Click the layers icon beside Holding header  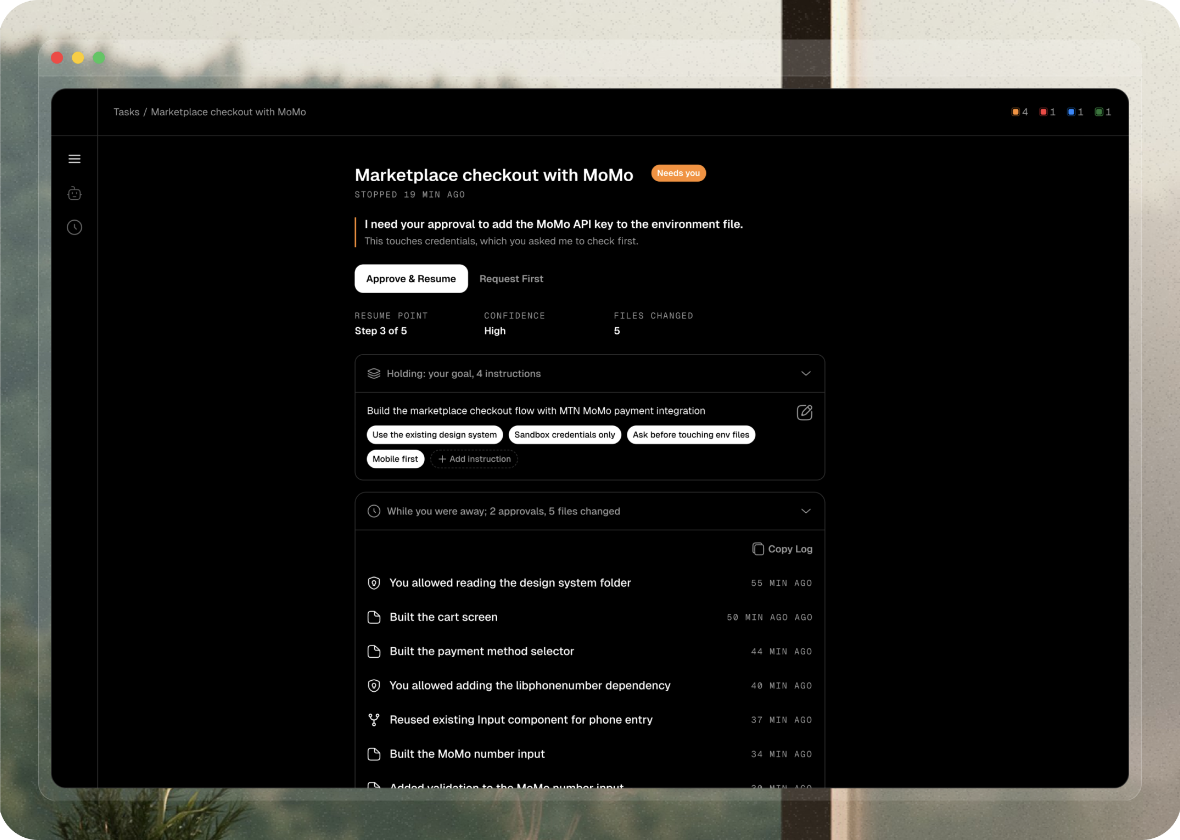[374, 373]
